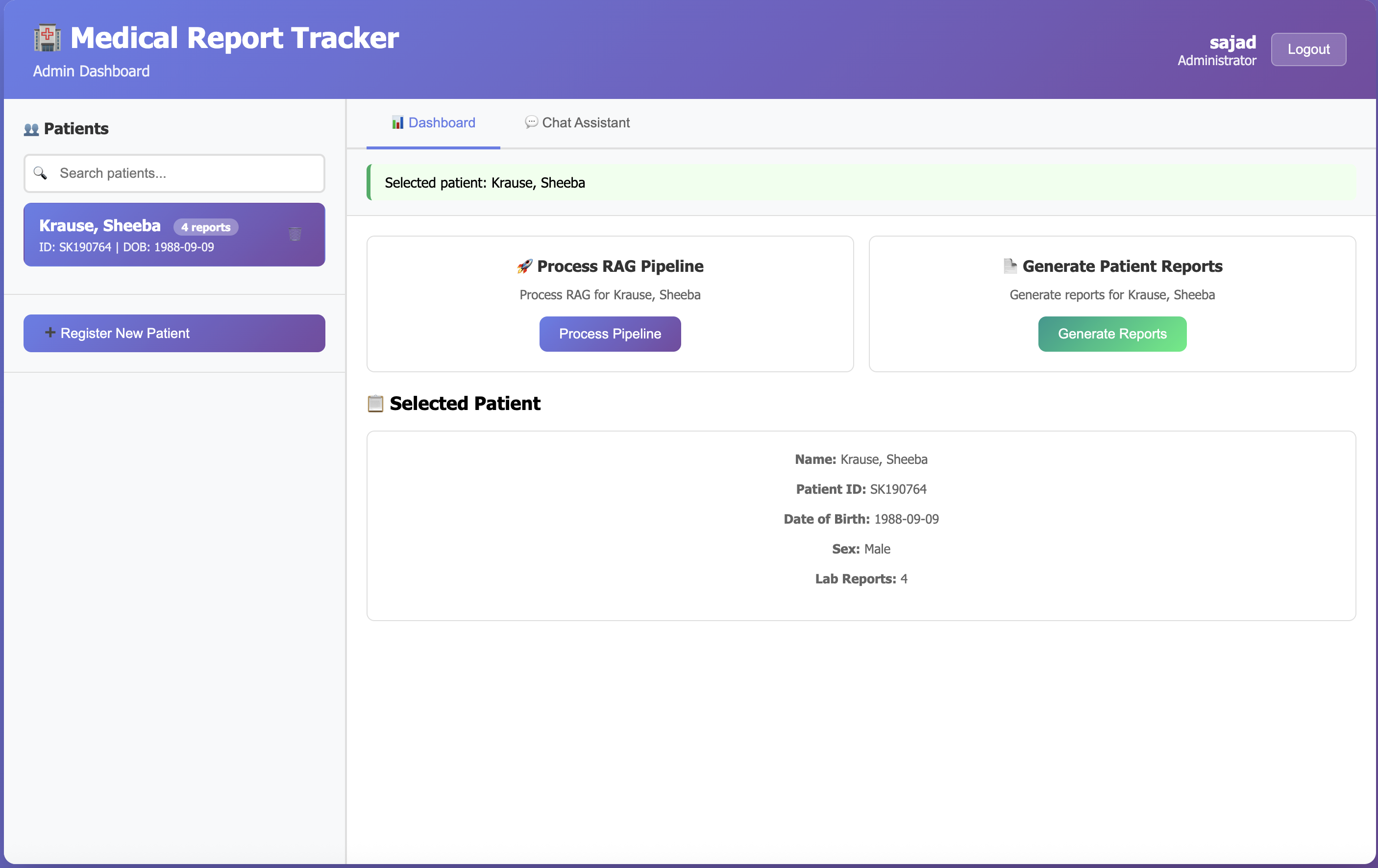
Task: Focus the Search patients input field
Action: tap(183, 173)
